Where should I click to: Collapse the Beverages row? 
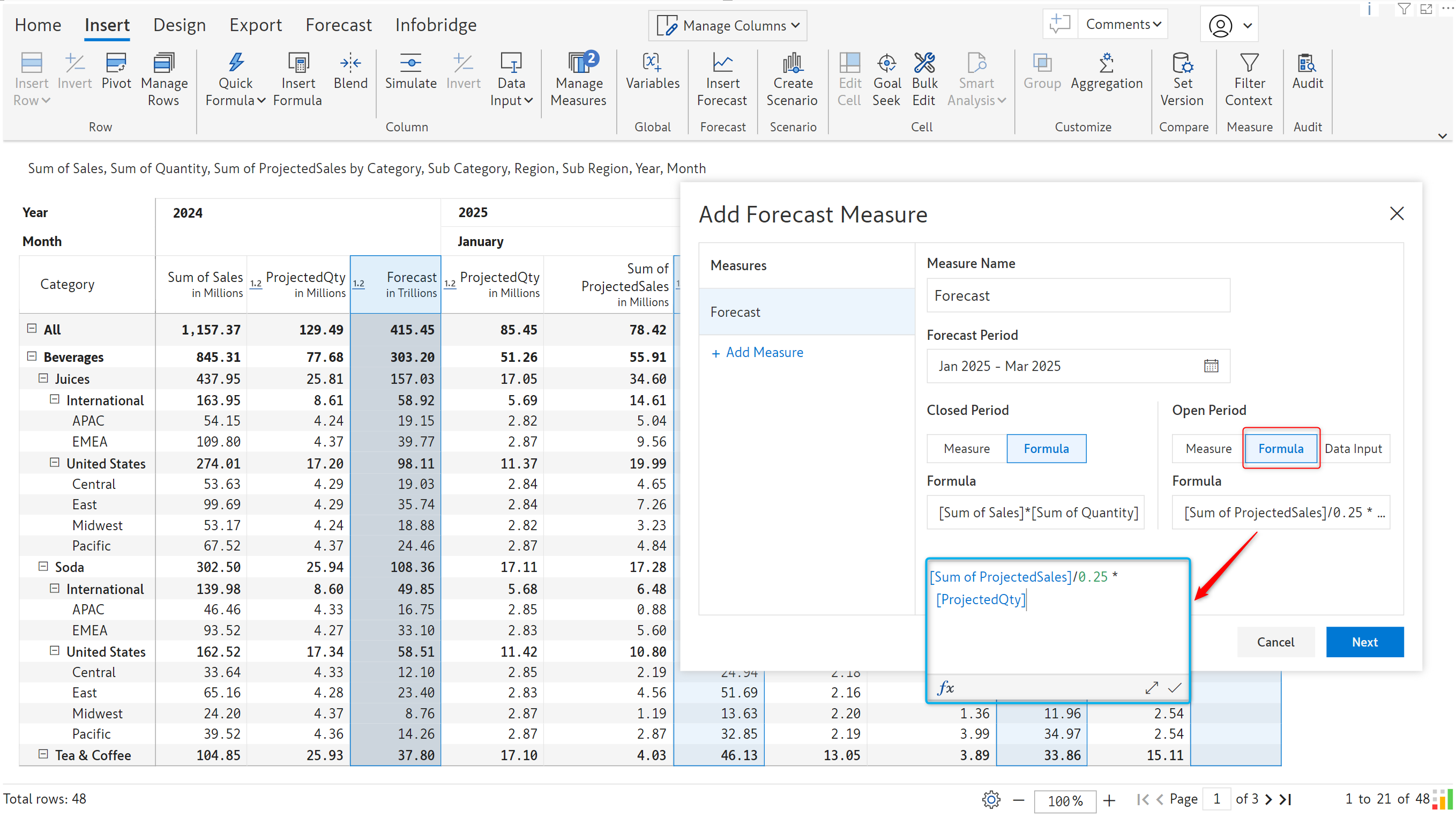[x=32, y=356]
